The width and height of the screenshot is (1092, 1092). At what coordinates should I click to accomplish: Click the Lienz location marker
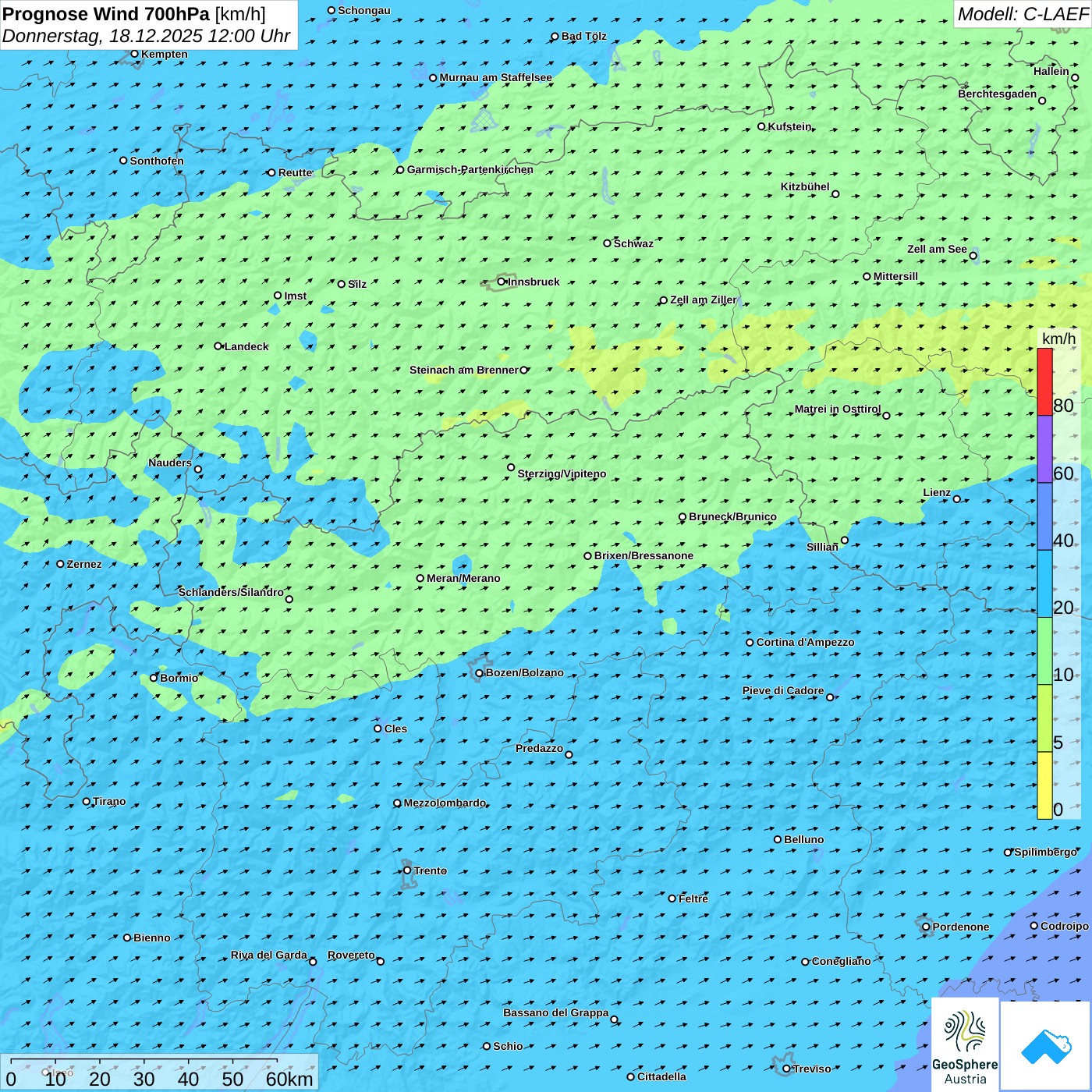[957, 499]
